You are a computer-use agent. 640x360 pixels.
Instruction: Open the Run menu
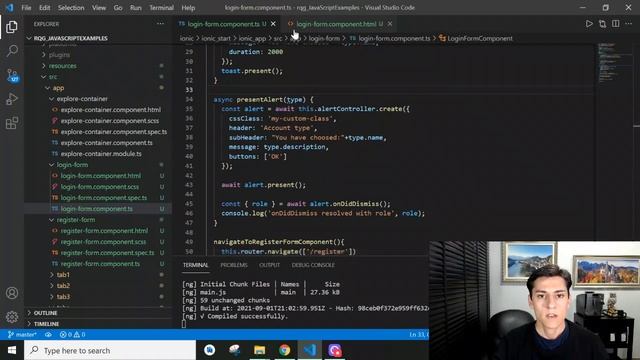tap(136, 8)
